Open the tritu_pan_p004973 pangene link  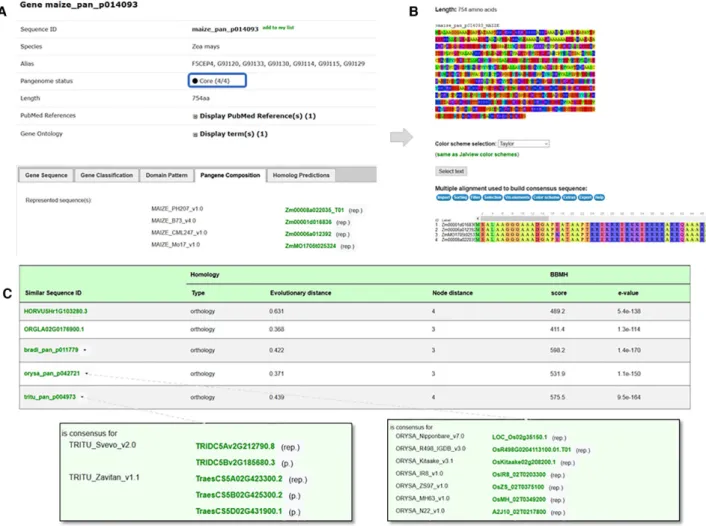(50, 397)
